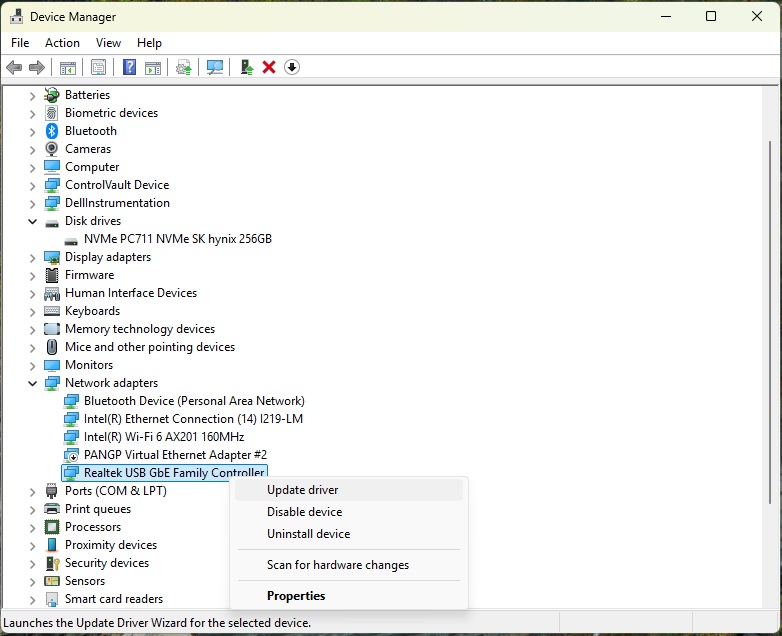This screenshot has width=782, height=636.
Task: Click the Security devices key icon
Action: click(52, 563)
